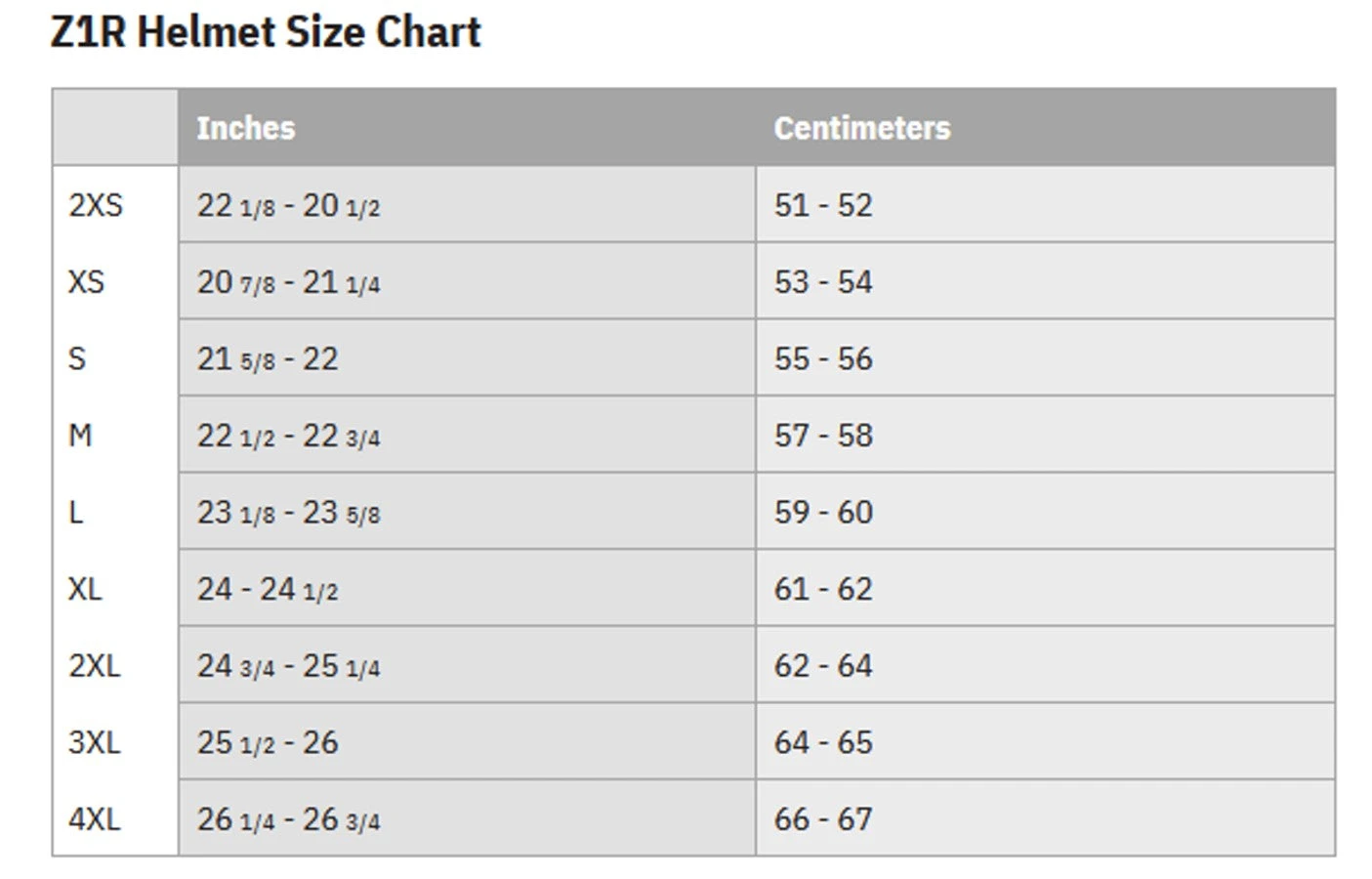
Task: Select the Centimeters column header
Action: (861, 128)
